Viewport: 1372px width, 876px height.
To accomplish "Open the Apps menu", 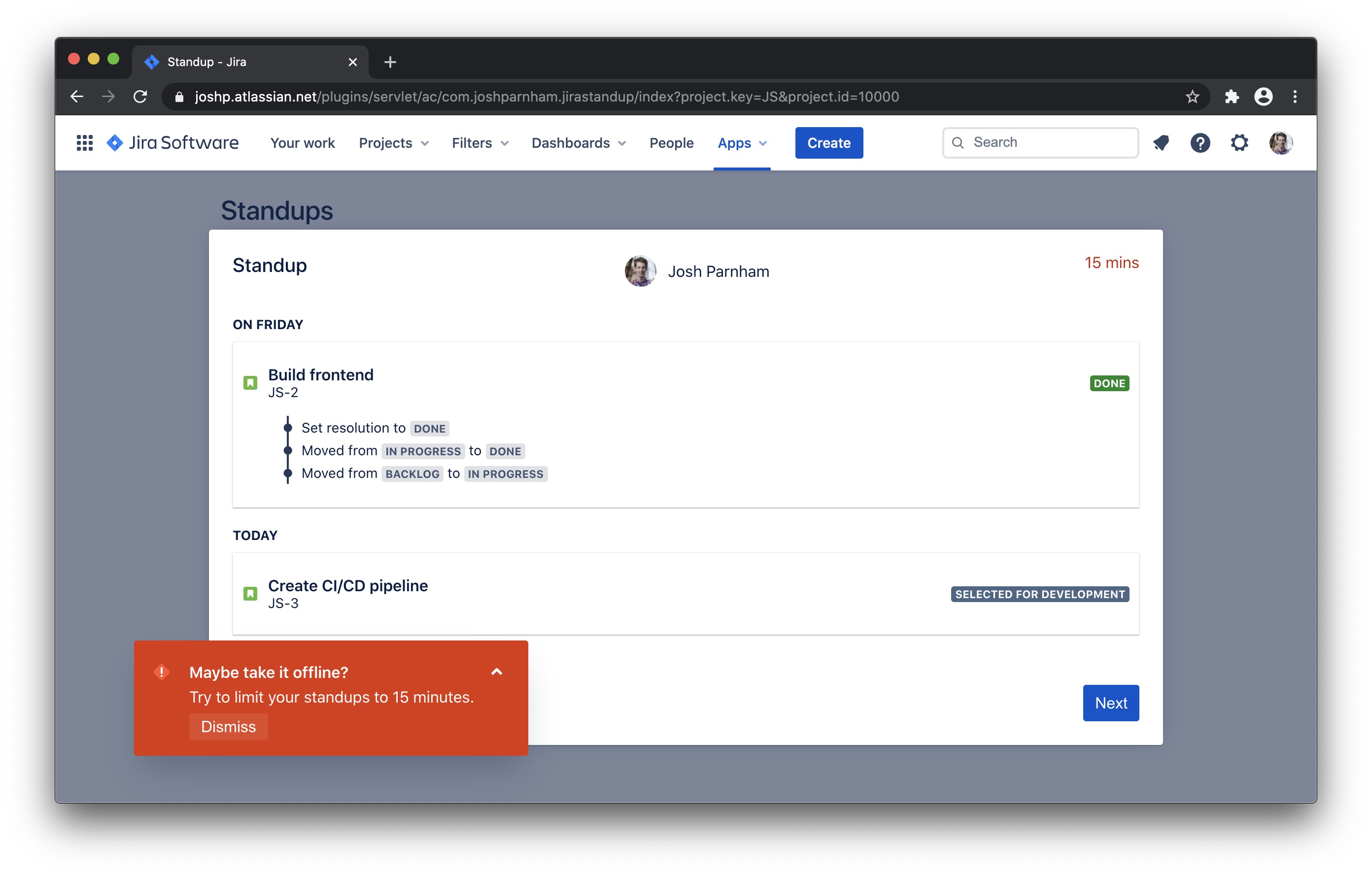I will coord(742,143).
